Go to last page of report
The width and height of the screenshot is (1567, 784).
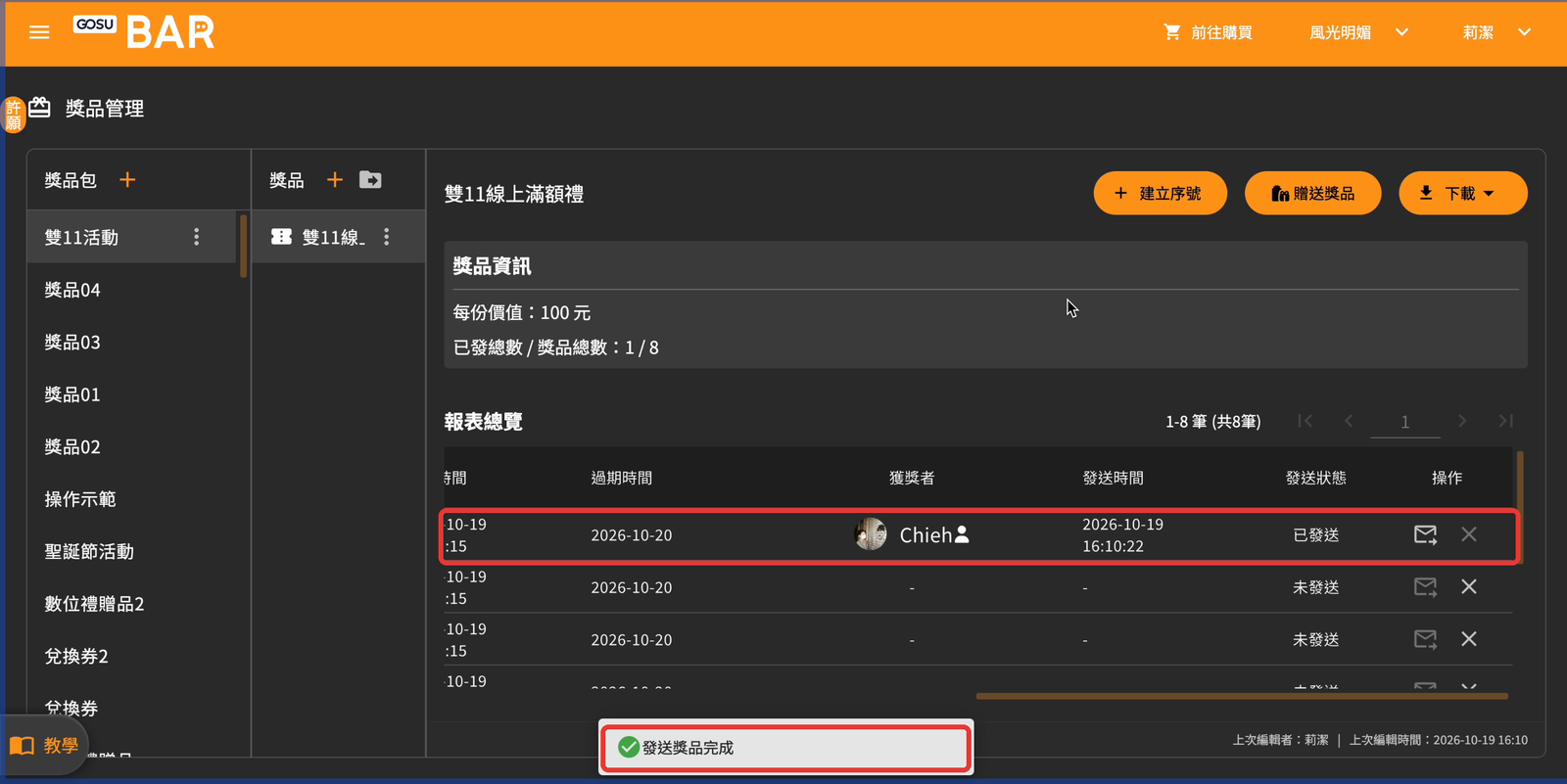(1506, 421)
